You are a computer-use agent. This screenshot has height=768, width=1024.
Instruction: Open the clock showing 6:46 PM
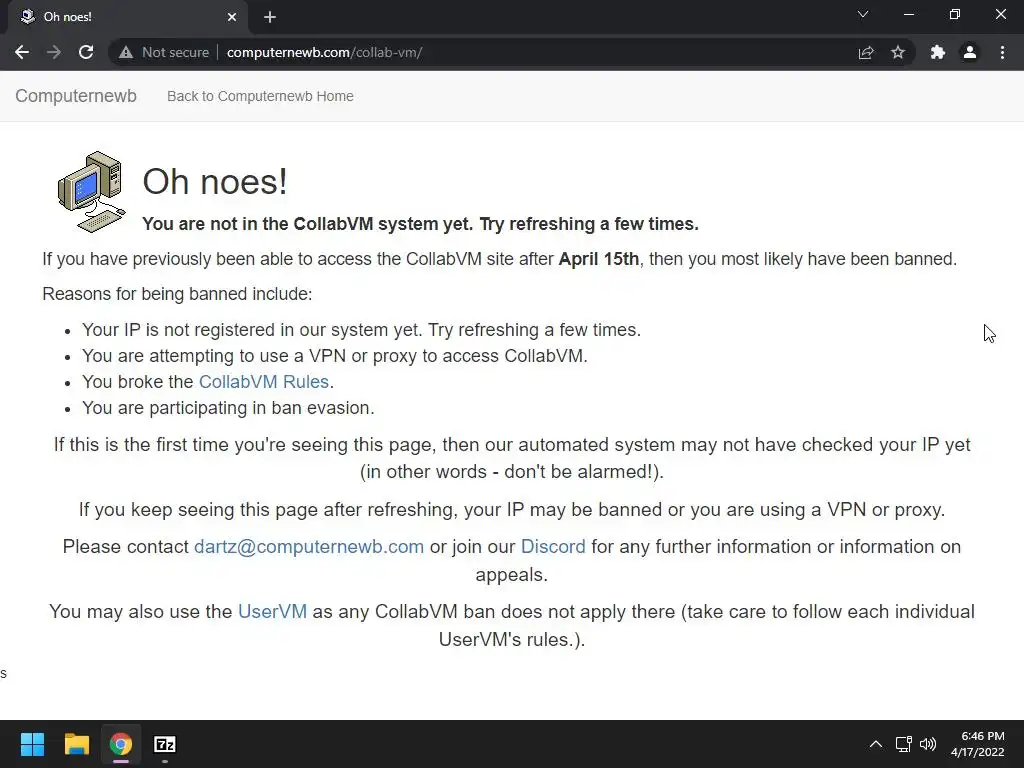[978, 744]
